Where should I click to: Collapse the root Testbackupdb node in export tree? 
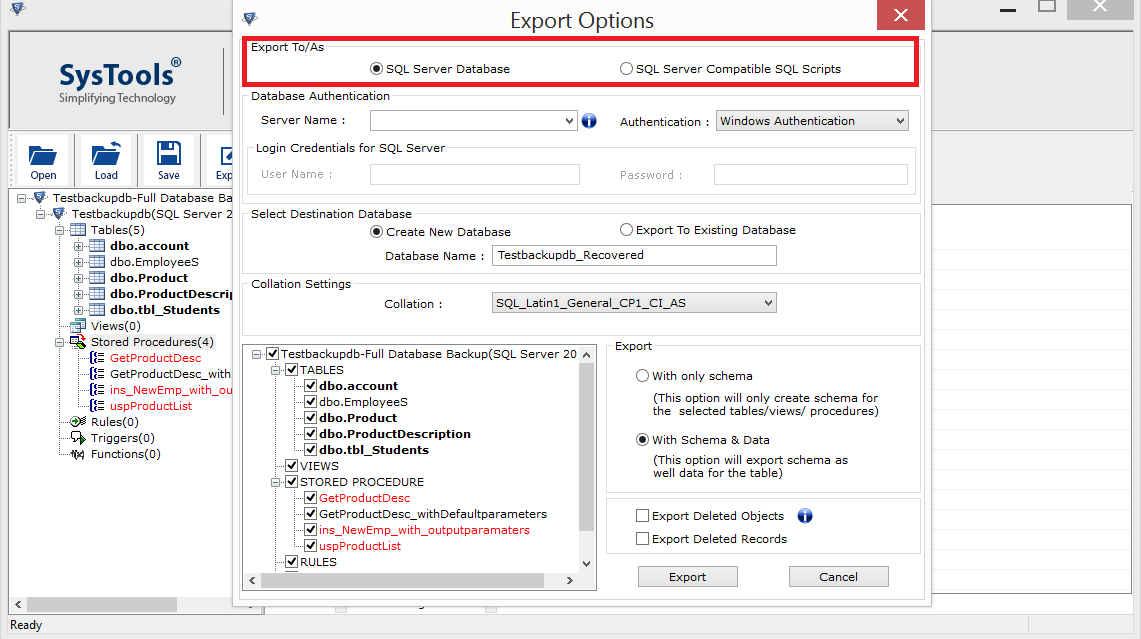256,354
